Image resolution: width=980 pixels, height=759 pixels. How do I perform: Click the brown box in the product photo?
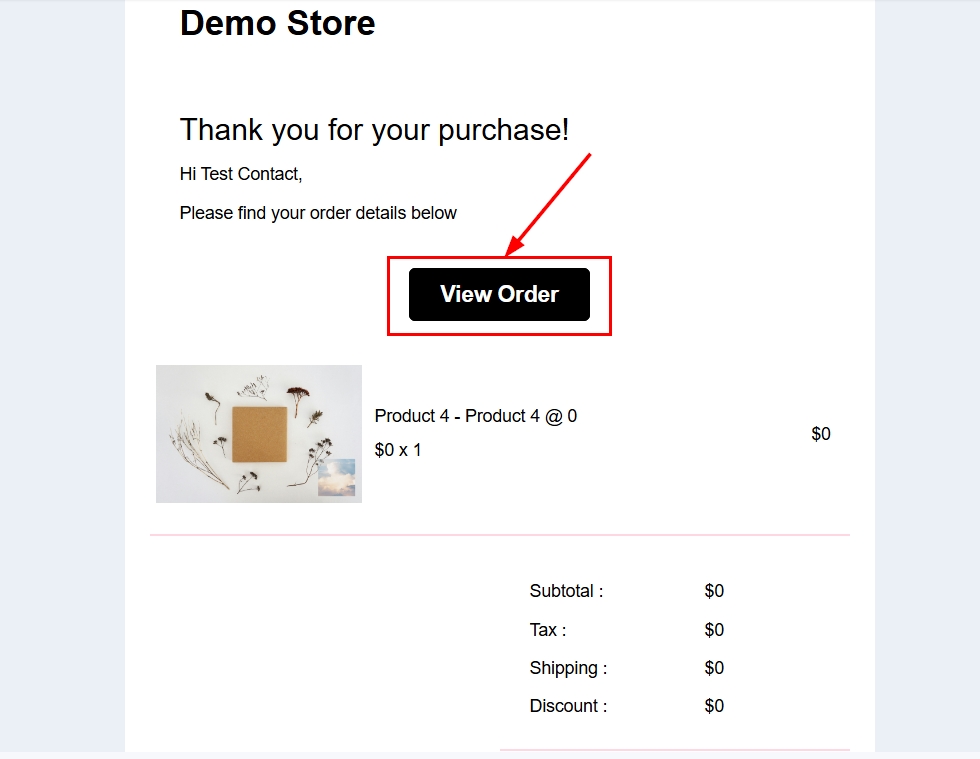pyautogui.click(x=259, y=434)
